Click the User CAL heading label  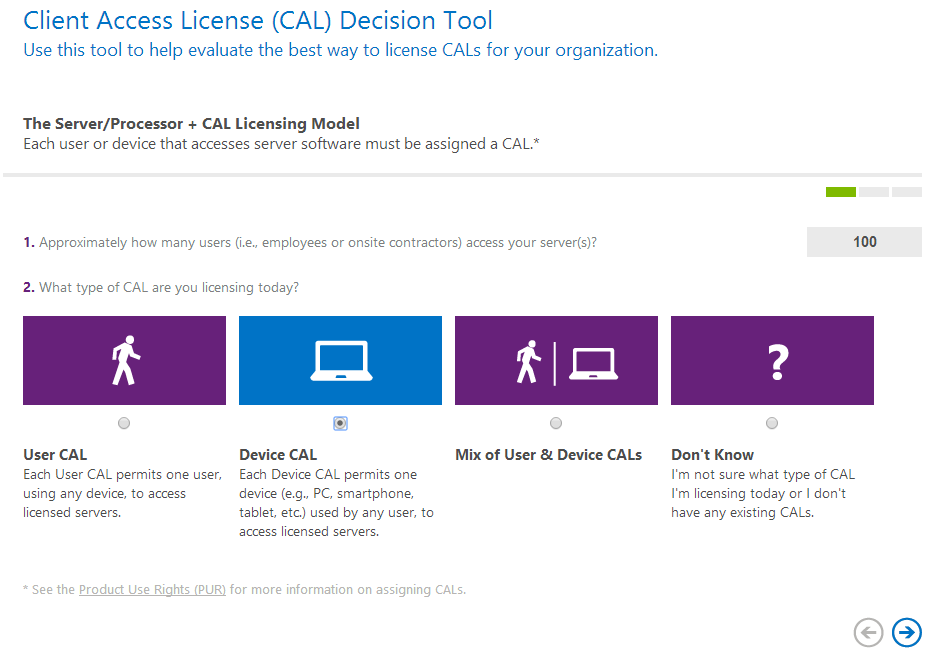pos(54,455)
